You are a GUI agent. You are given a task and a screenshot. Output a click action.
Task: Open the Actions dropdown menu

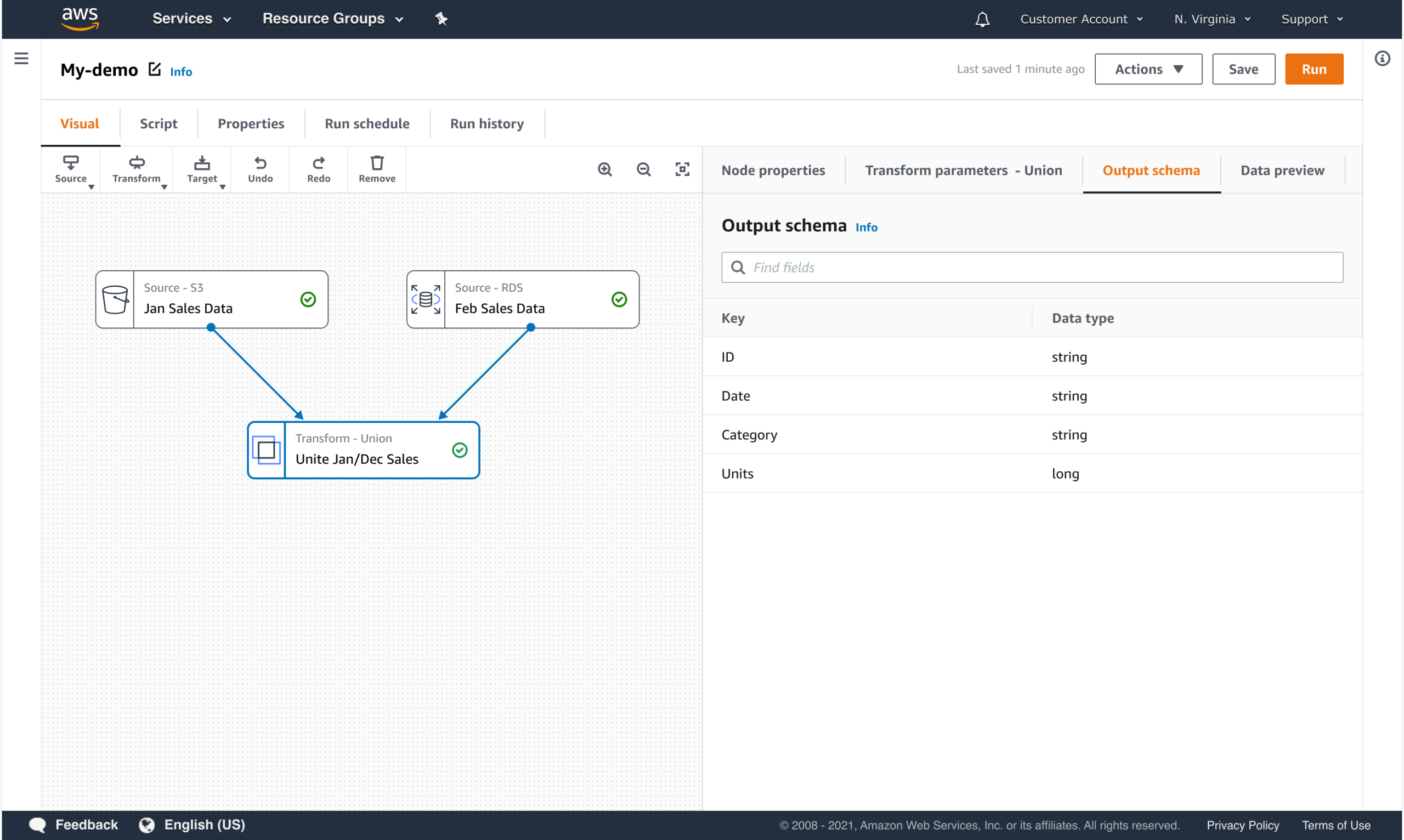(1147, 69)
